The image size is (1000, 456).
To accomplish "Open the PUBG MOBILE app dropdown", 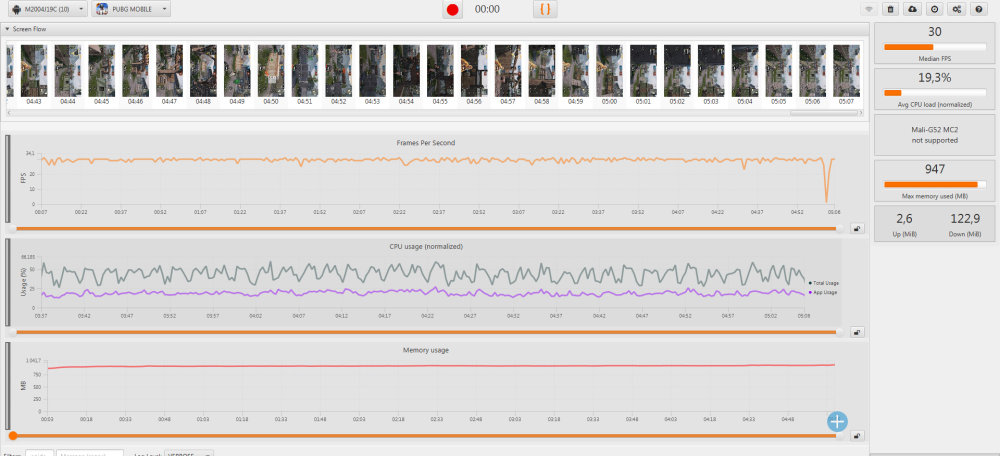I will click(x=131, y=9).
